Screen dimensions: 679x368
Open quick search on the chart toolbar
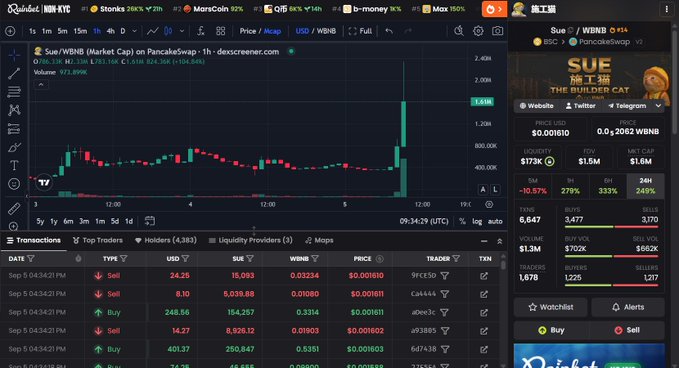pyautogui.click(x=459, y=31)
